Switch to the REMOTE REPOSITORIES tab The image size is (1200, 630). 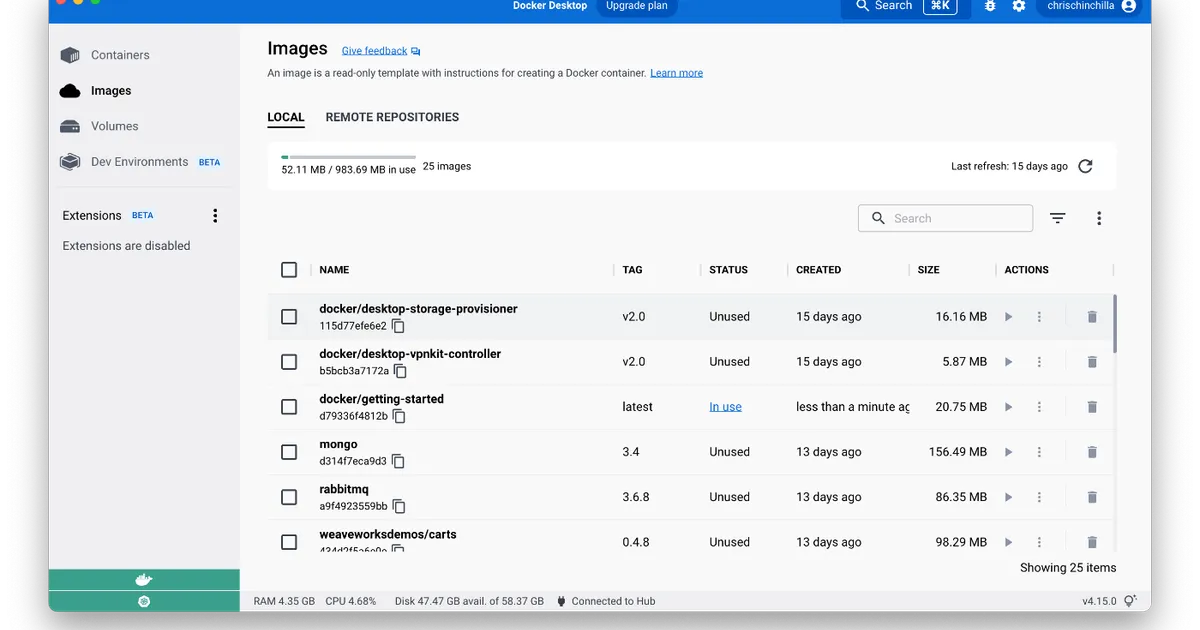pos(392,117)
